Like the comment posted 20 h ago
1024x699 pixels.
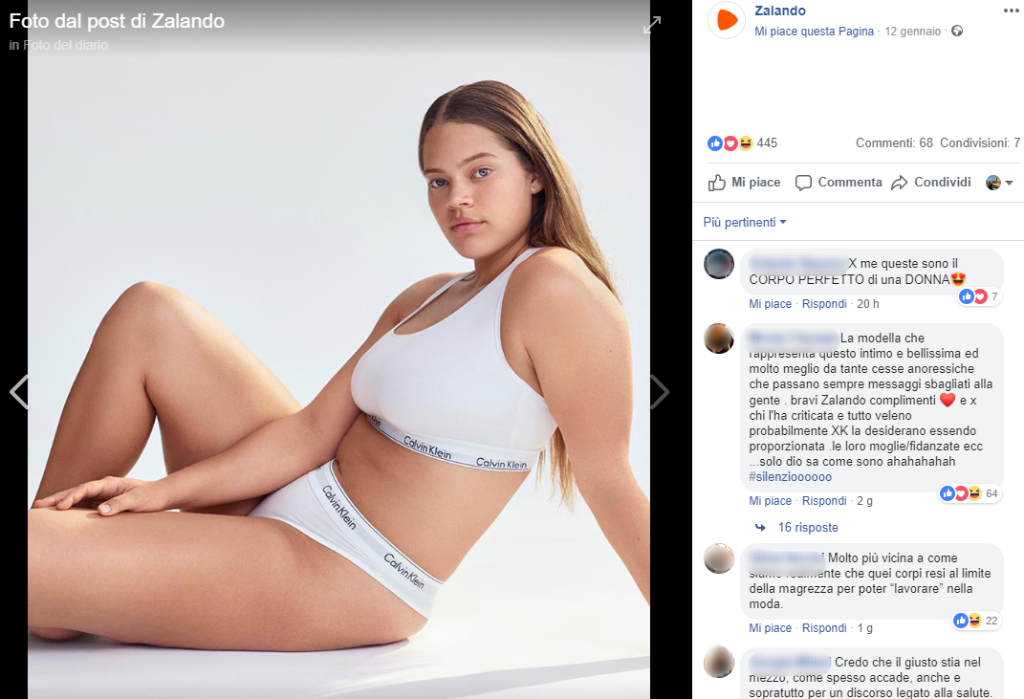coord(770,304)
